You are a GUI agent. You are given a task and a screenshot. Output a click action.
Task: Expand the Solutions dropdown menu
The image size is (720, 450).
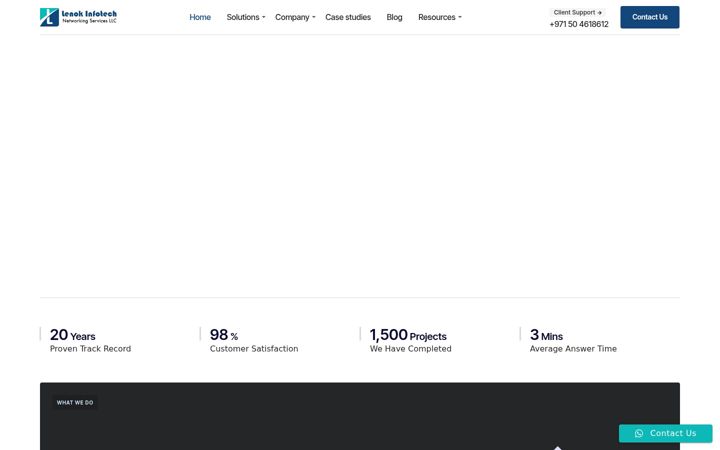click(246, 17)
